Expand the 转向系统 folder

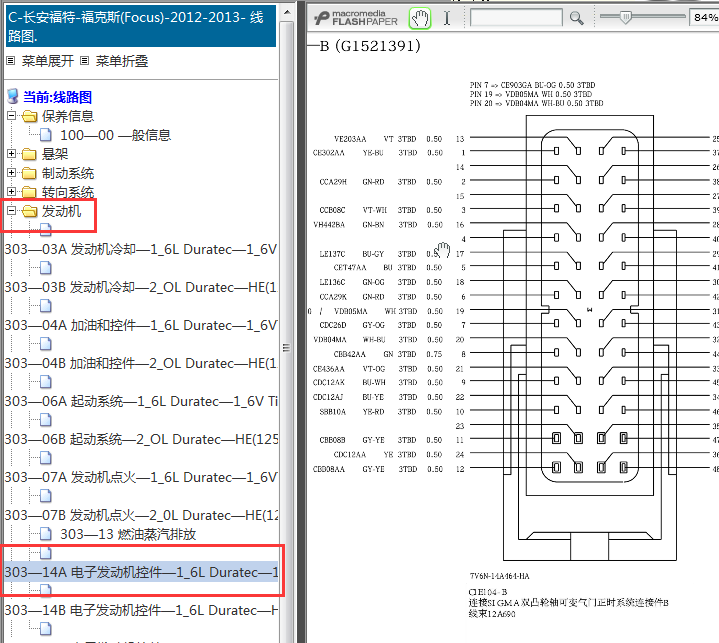click(x=11, y=192)
